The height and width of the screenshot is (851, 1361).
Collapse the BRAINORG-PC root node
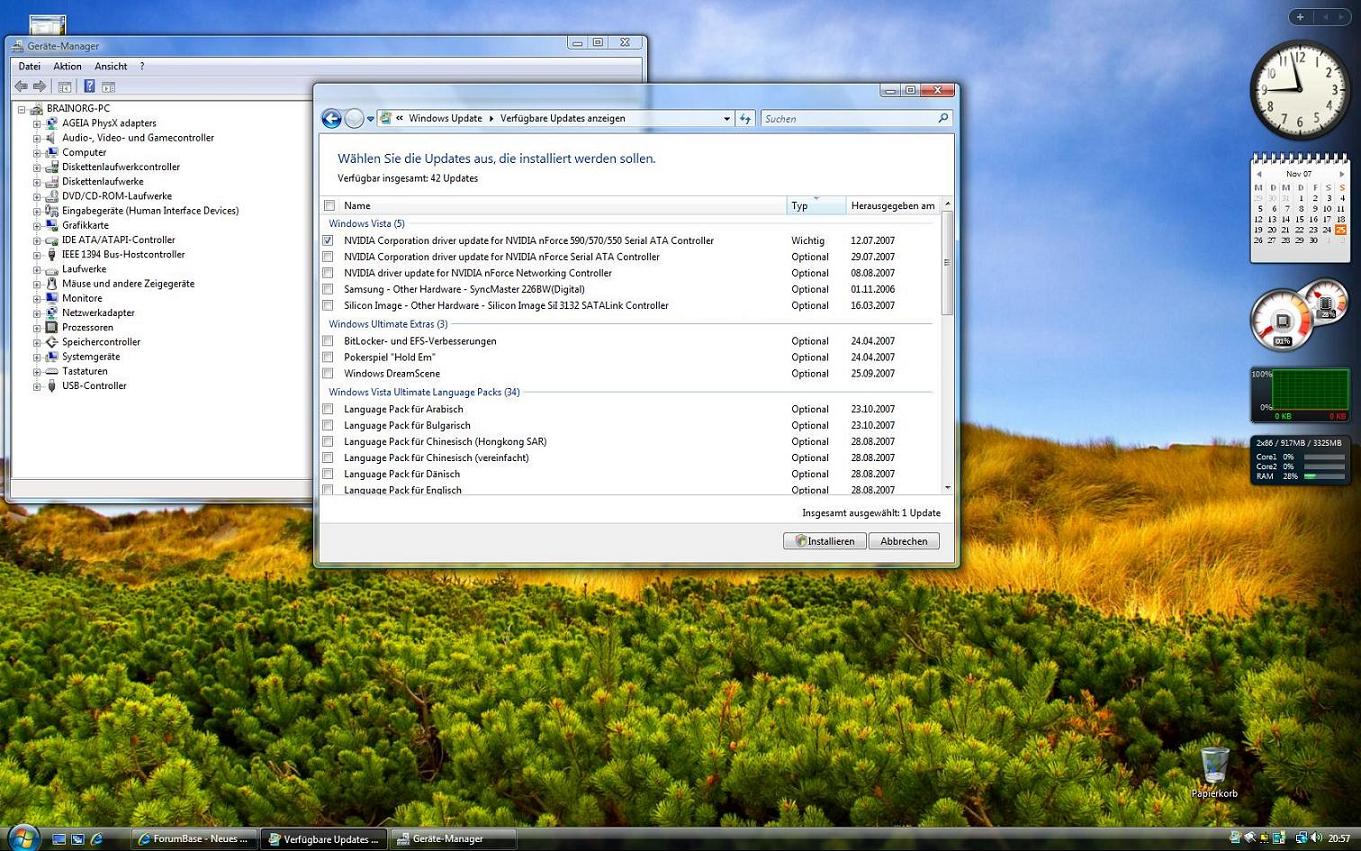pos(21,109)
